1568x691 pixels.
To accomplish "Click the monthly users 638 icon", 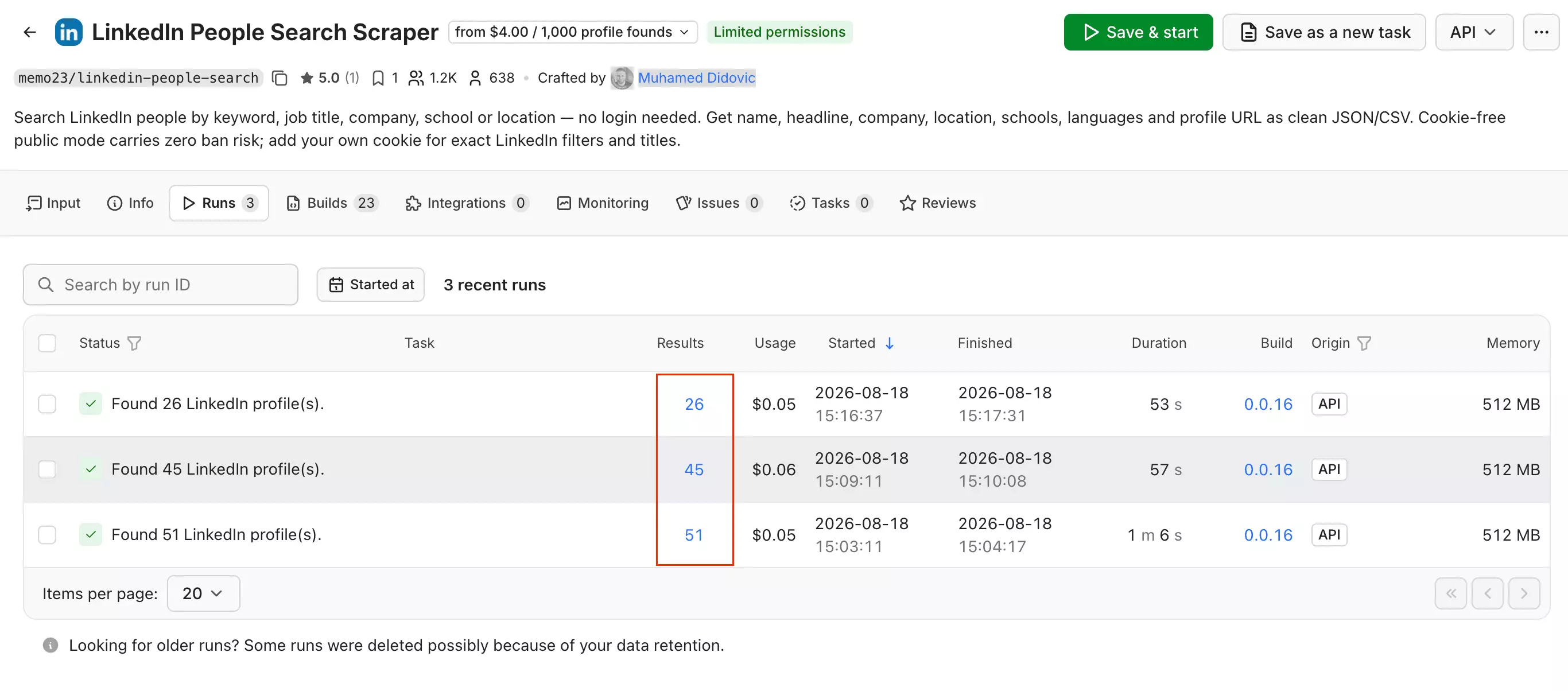I will [x=475, y=78].
